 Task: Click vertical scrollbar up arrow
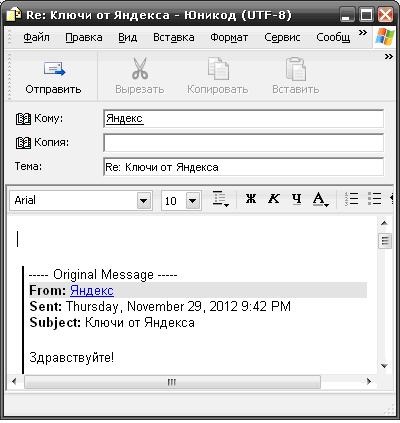[384, 223]
